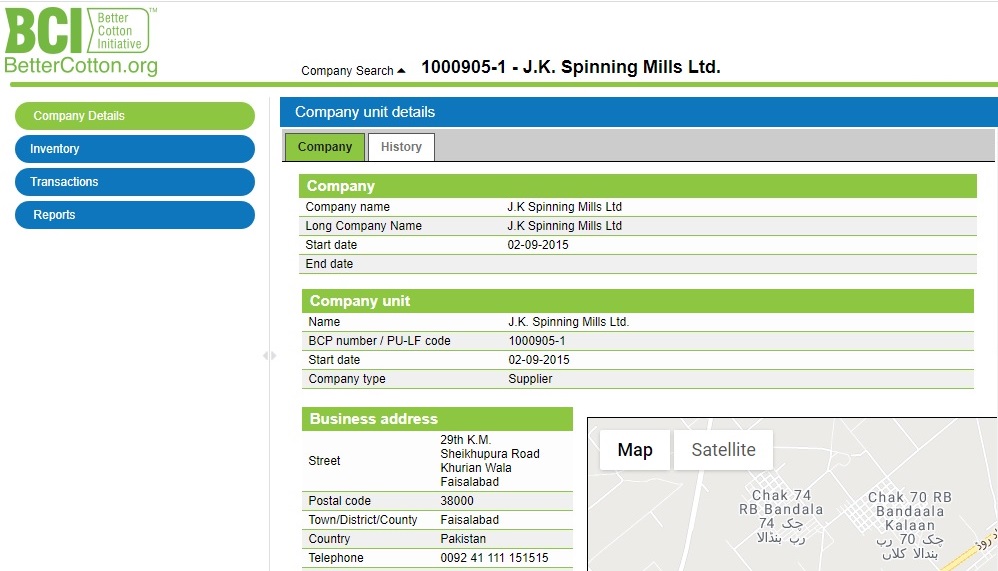
Task: Select the Company tab
Action: tap(325, 147)
